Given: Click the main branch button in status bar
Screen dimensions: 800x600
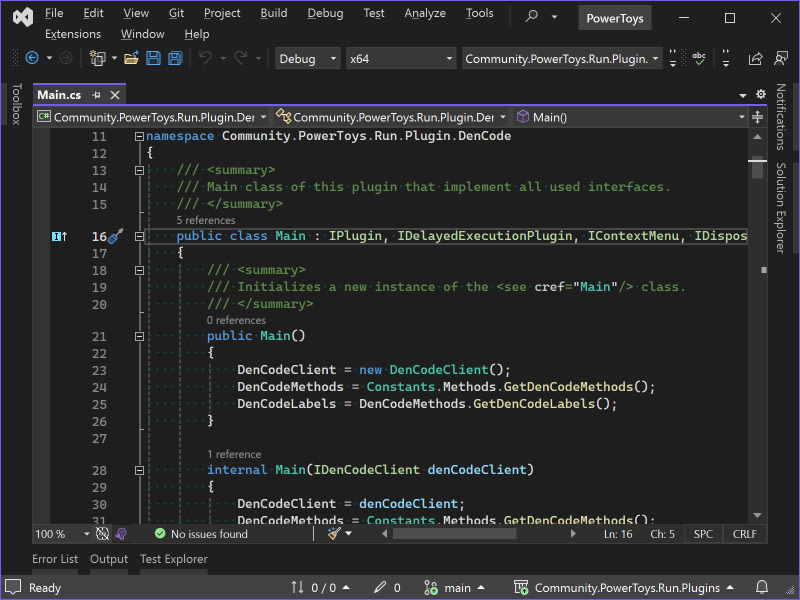Looking at the screenshot, I should 456,588.
